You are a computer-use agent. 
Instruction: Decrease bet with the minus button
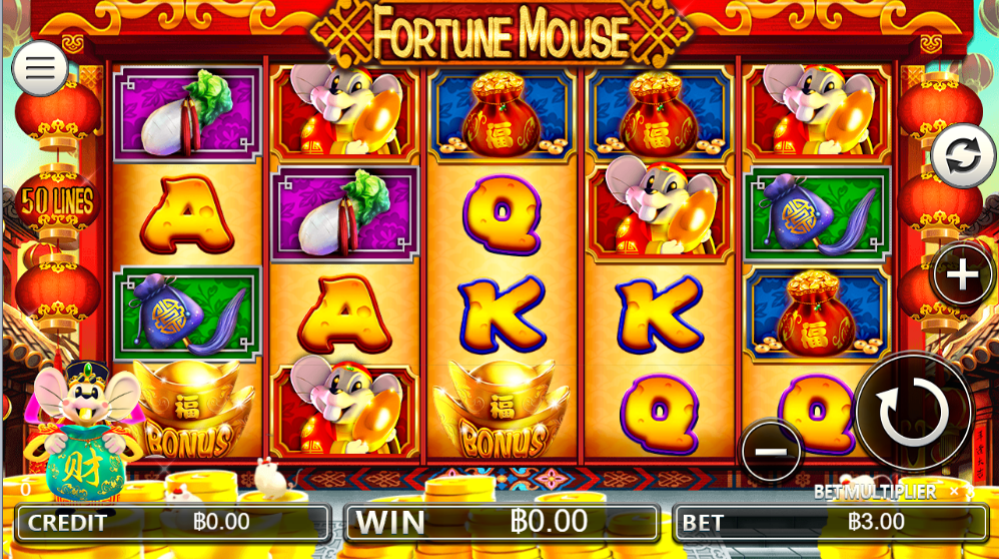point(771,451)
